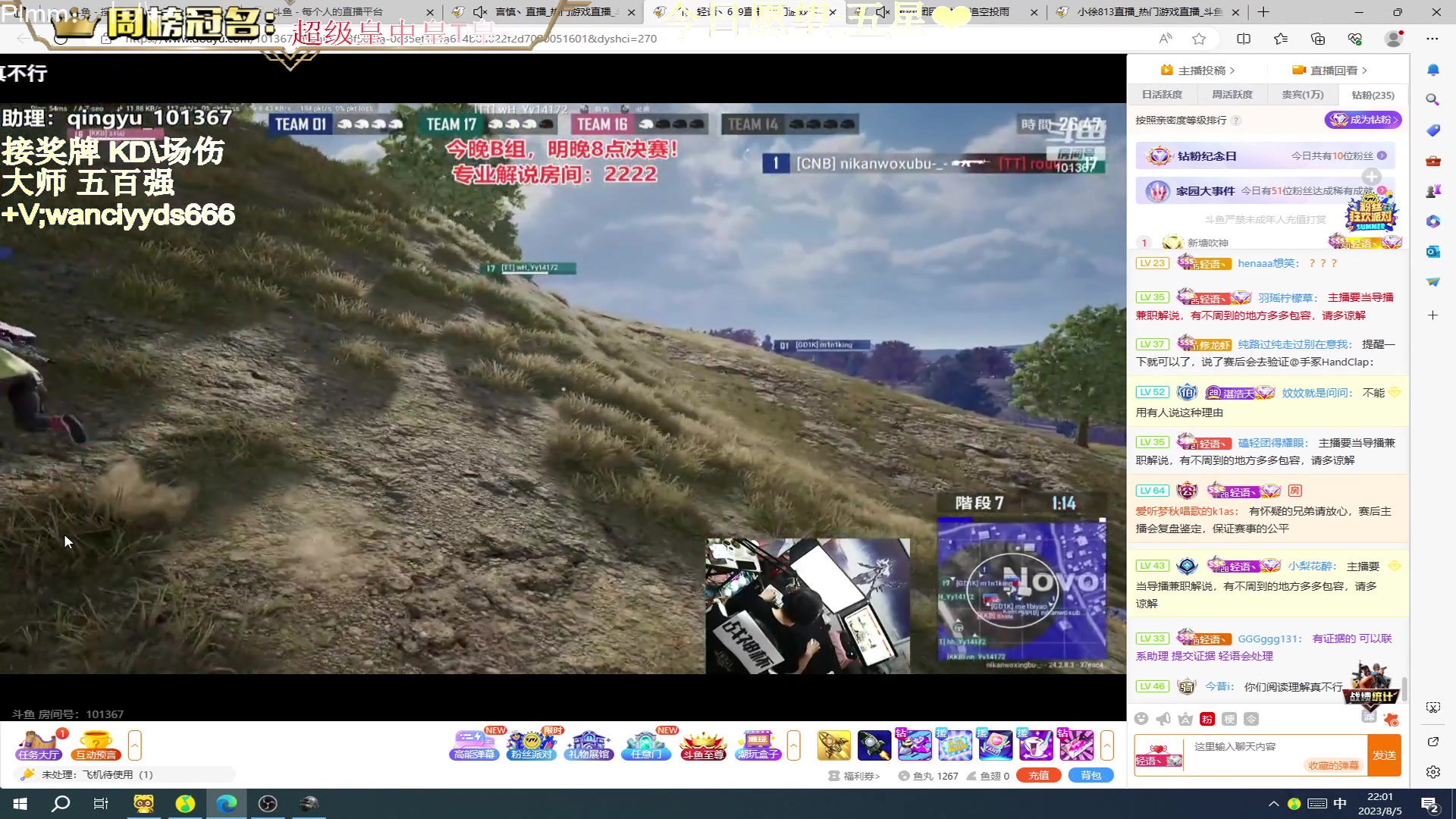Show hidden system tray icons arrow
1456x819 pixels.
point(1273,804)
